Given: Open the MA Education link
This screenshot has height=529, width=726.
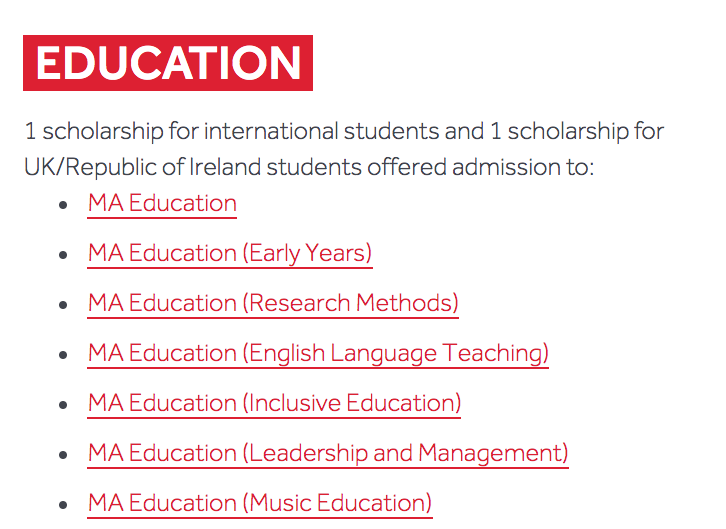Looking at the screenshot, I should point(162,204).
